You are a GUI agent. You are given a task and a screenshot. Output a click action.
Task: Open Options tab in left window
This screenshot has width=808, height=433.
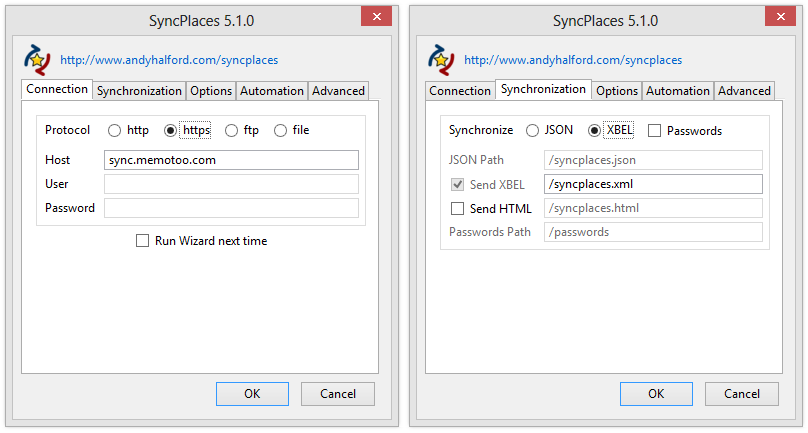tap(211, 91)
